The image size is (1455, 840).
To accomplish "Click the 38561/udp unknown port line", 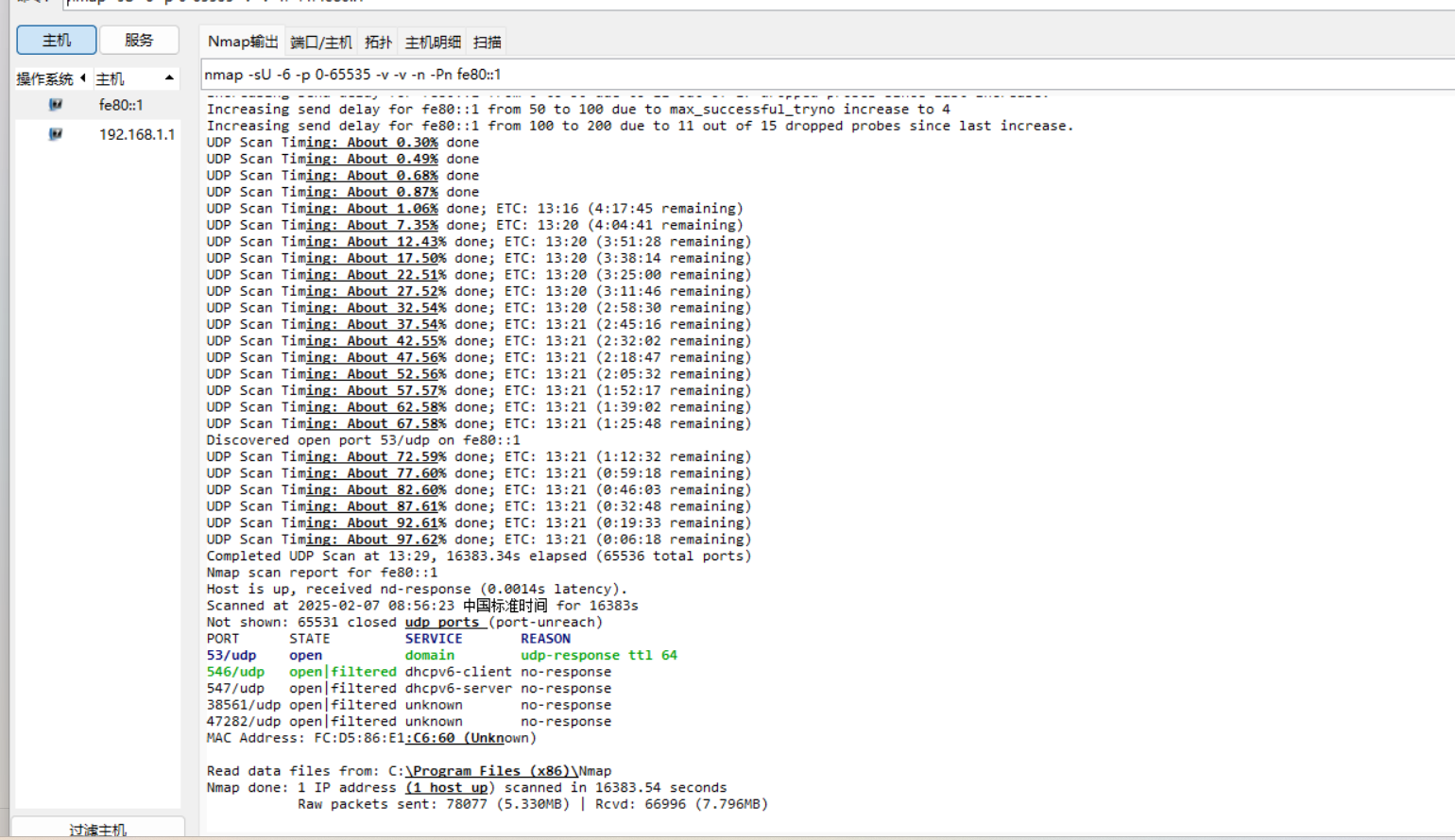I will point(409,705).
